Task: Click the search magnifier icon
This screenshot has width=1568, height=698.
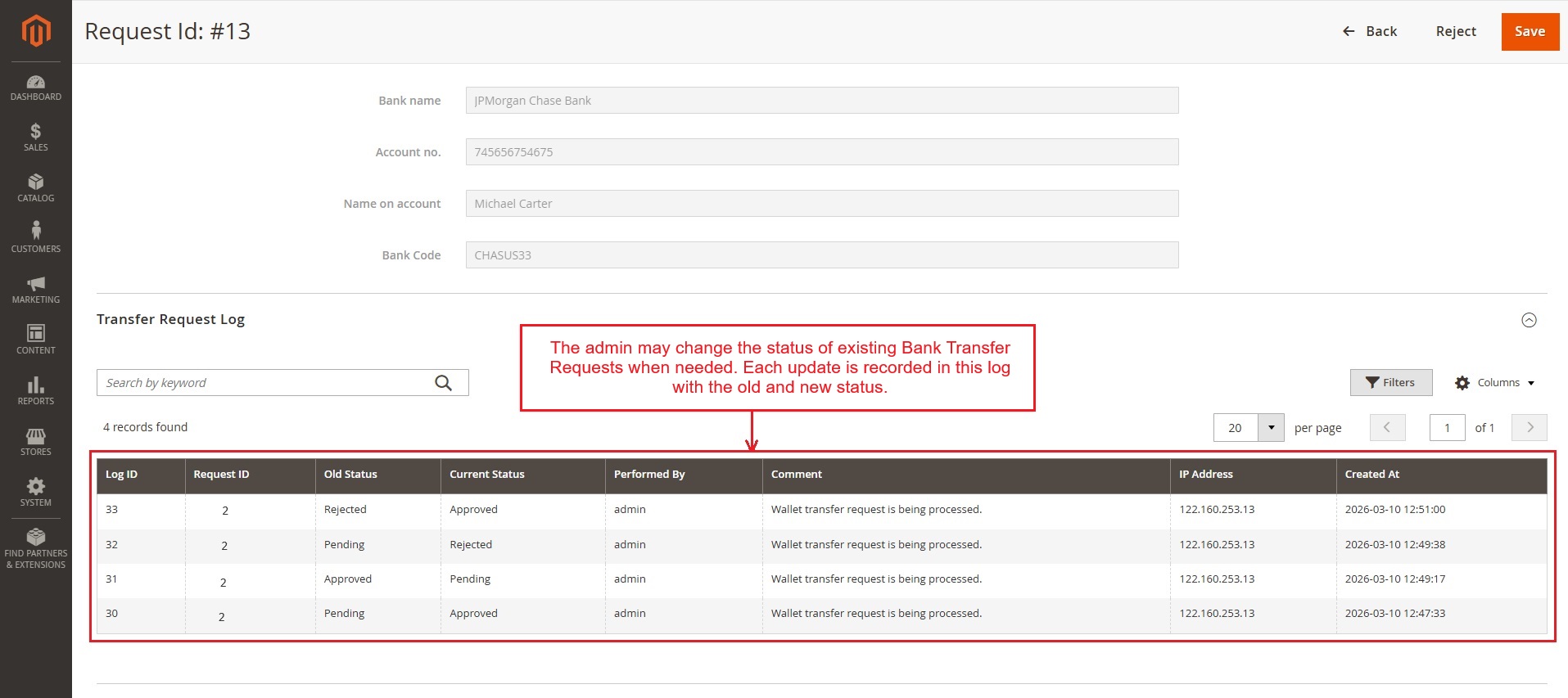Action: pyautogui.click(x=443, y=383)
